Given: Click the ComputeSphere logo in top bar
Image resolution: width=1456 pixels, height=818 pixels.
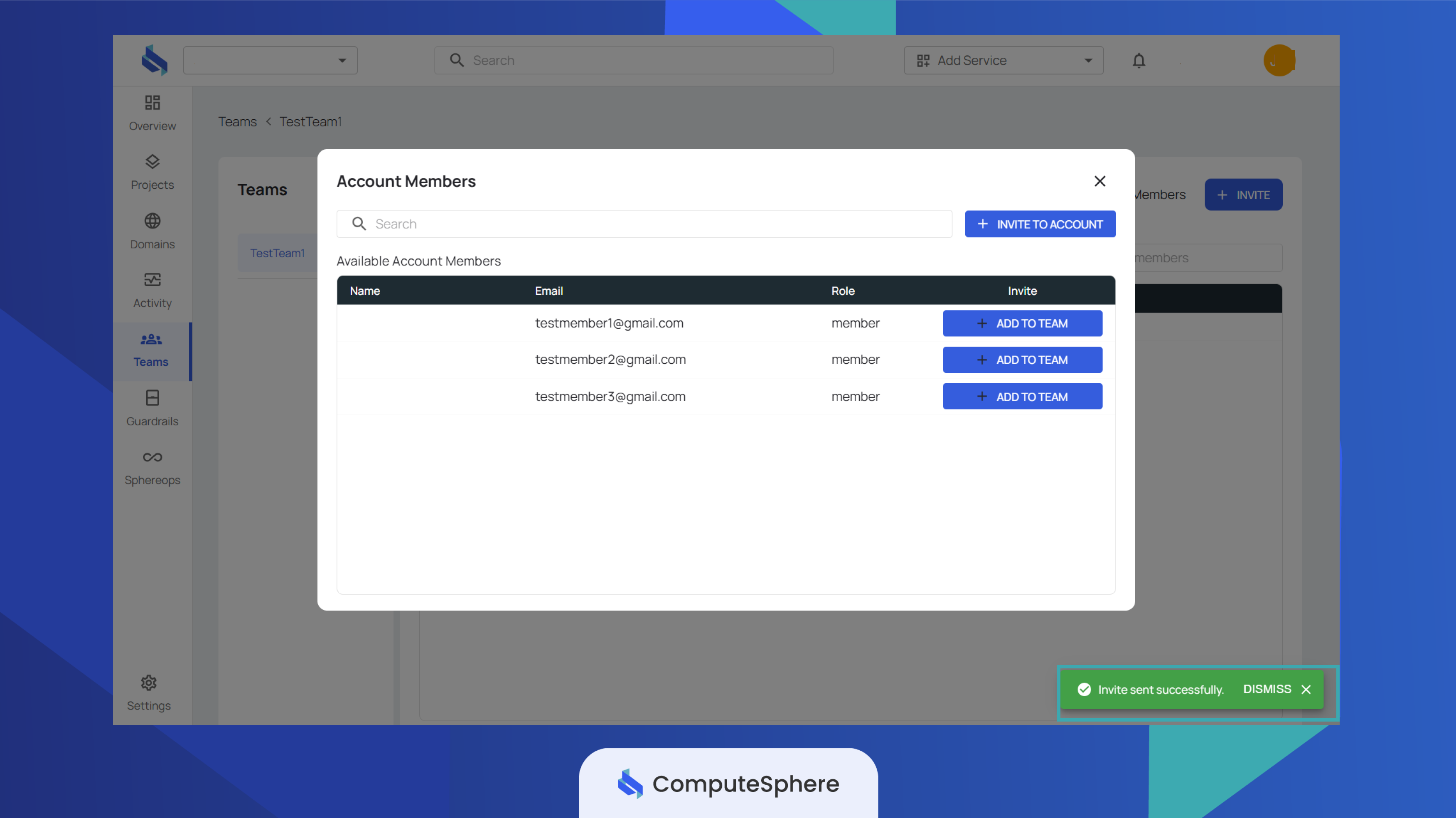Looking at the screenshot, I should pyautogui.click(x=154, y=61).
